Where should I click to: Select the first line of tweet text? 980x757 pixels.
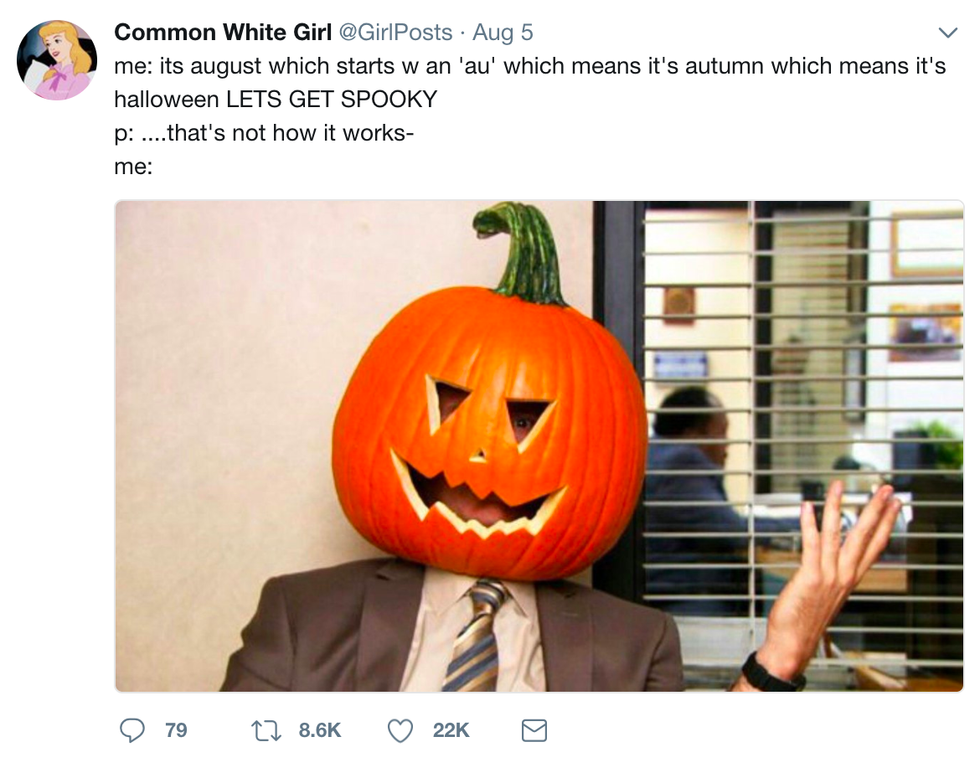pyautogui.click(x=530, y=66)
